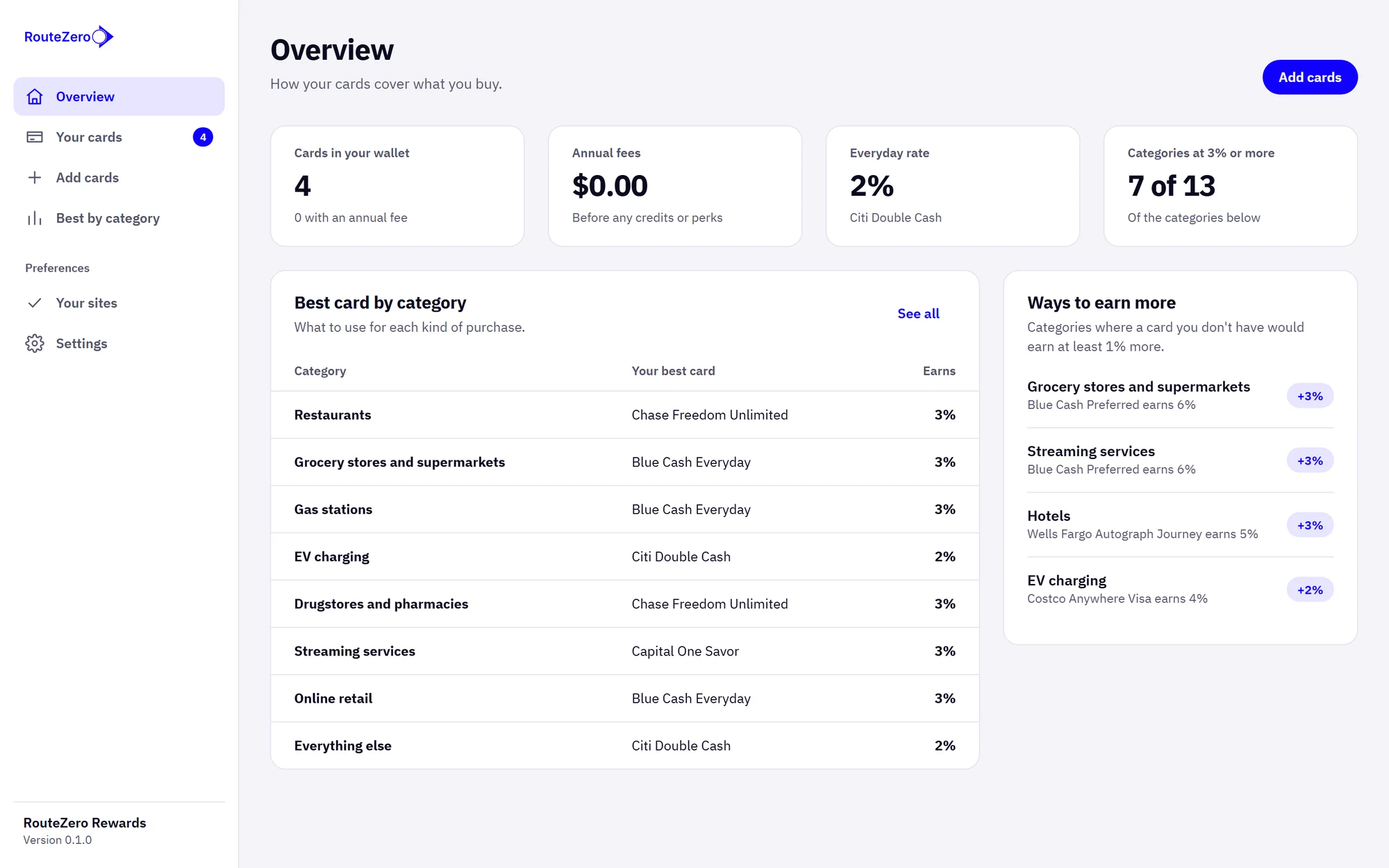Click the Best card by category heading
The width and height of the screenshot is (1389, 868).
pyautogui.click(x=380, y=303)
